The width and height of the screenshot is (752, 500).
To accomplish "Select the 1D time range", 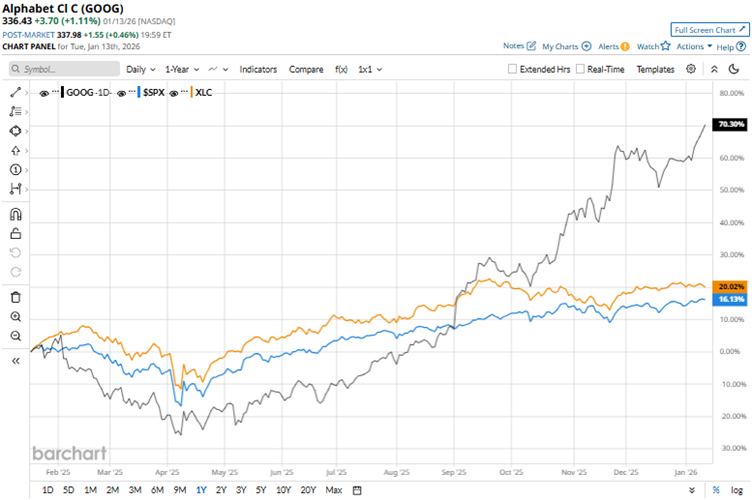I will [47, 490].
